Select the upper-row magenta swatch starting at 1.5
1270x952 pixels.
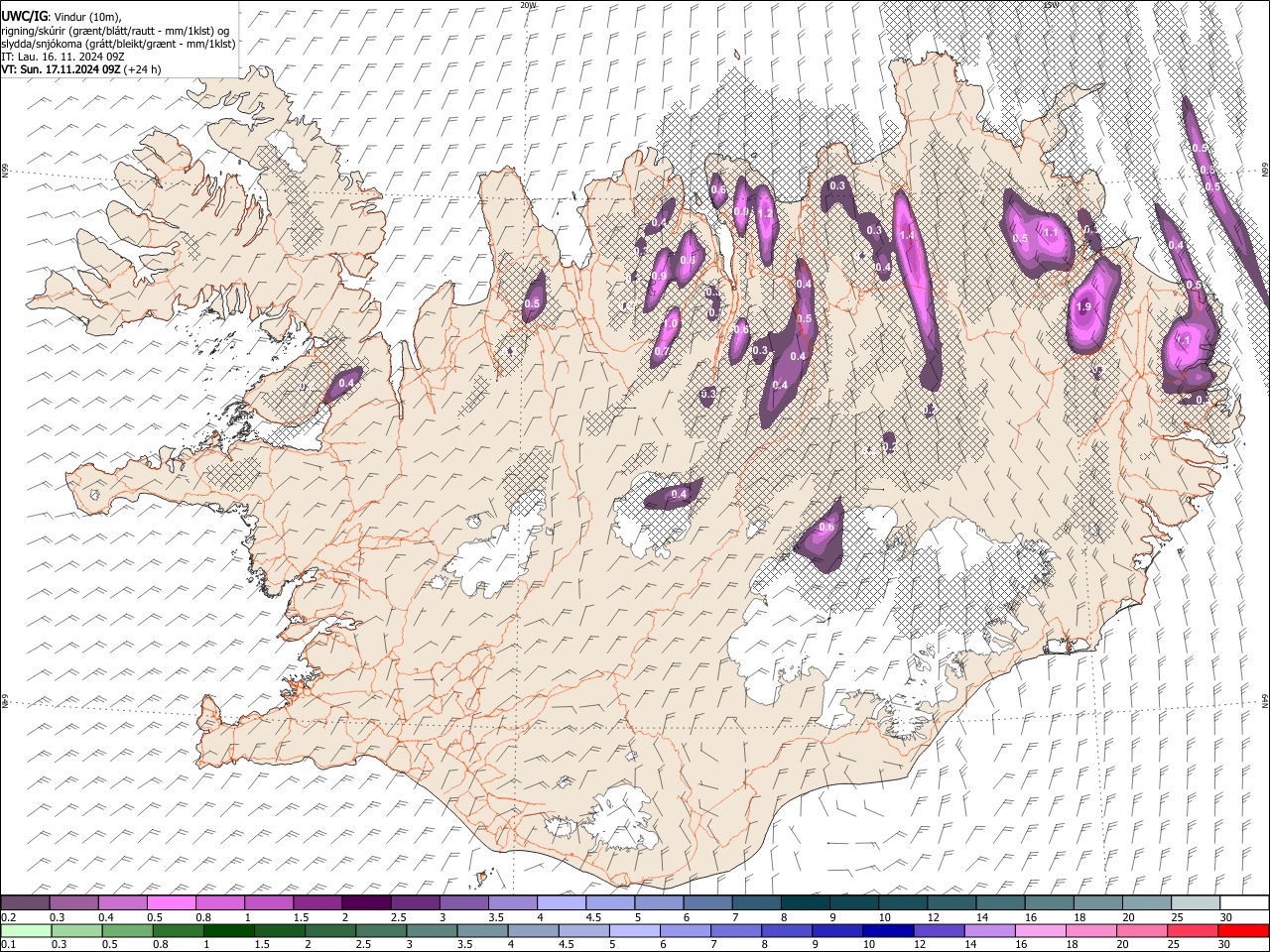click(317, 902)
